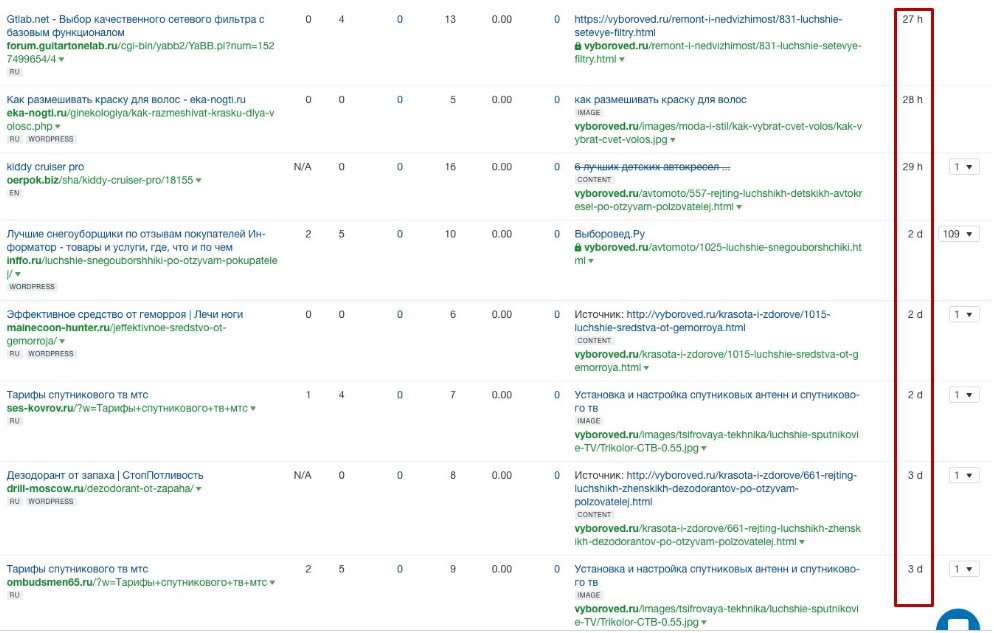This screenshot has height=633, width=994.
Task: Expand the dropdown in the mainecoon-hunter.ru row
Action: pyautogui.click(x=964, y=314)
